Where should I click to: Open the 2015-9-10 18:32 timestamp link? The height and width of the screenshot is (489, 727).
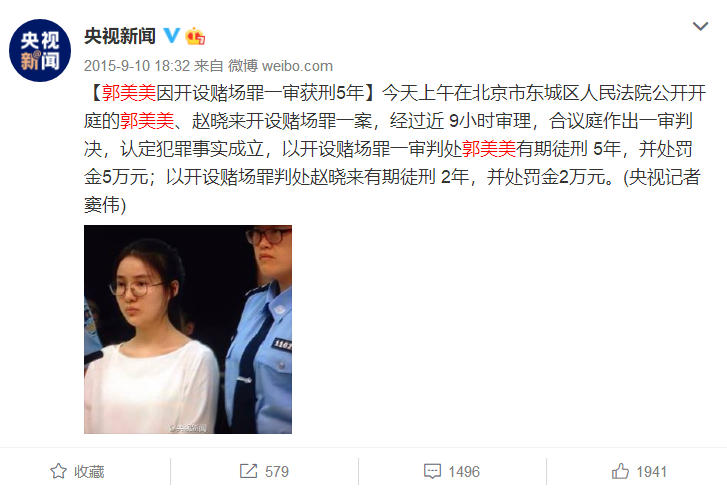137,66
